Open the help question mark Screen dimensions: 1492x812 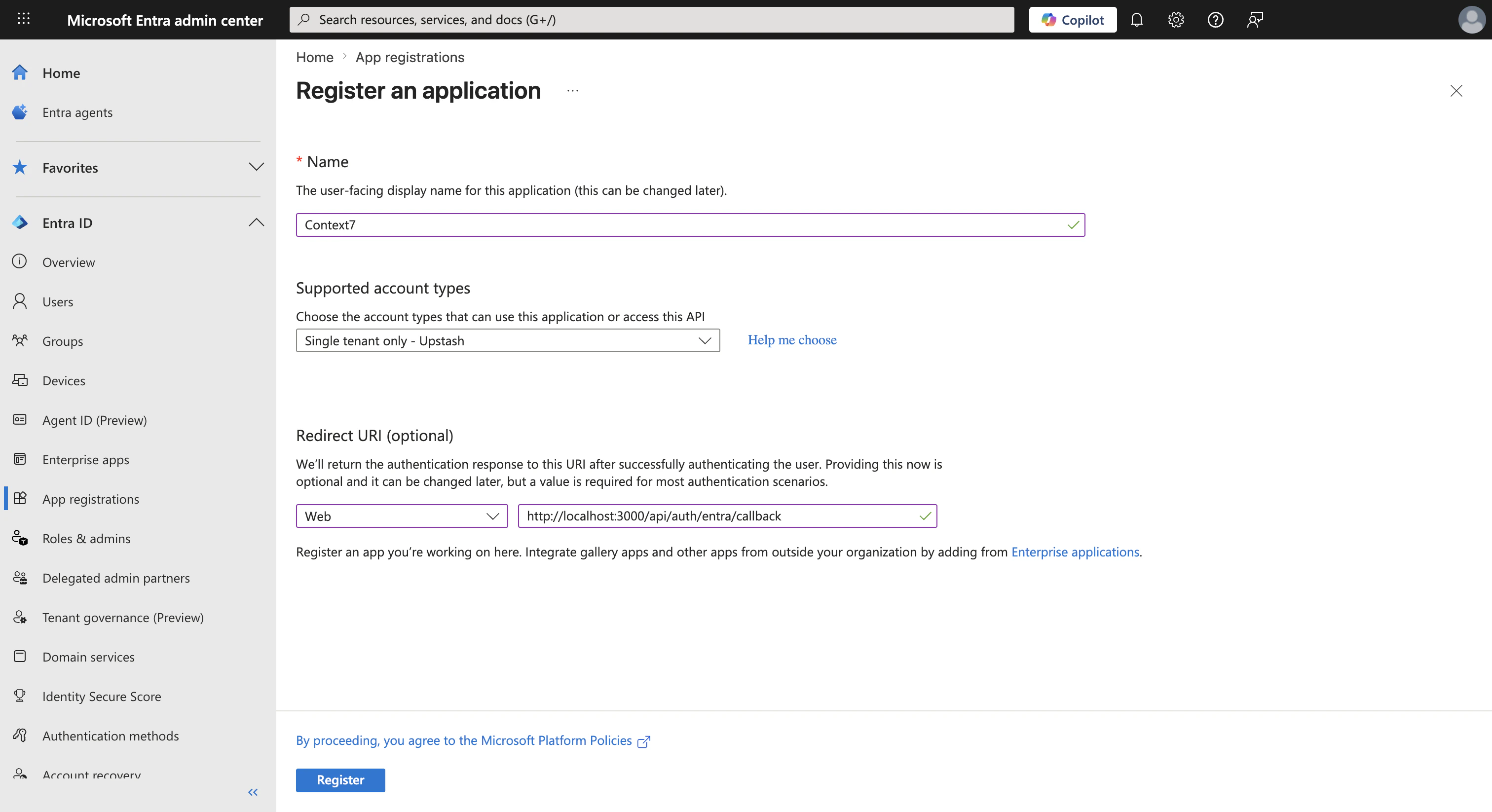click(x=1215, y=20)
